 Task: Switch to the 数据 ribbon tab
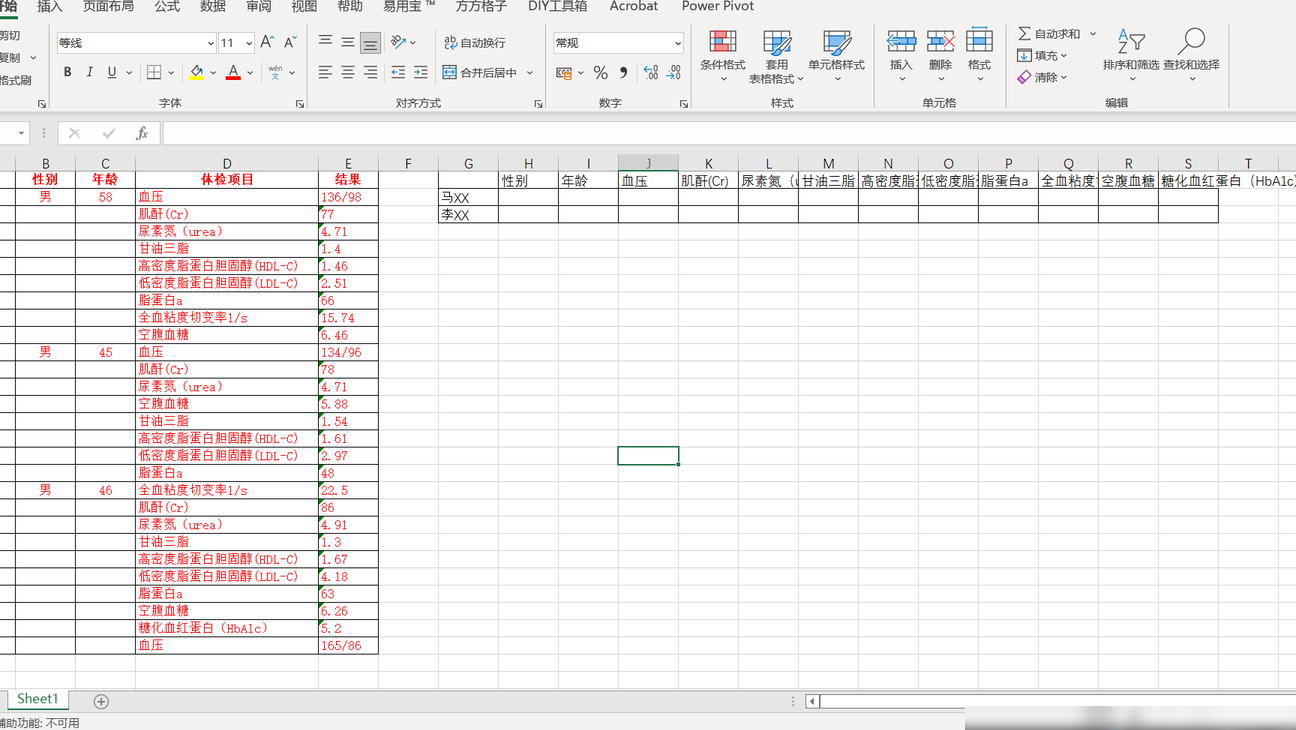pyautogui.click(x=213, y=7)
